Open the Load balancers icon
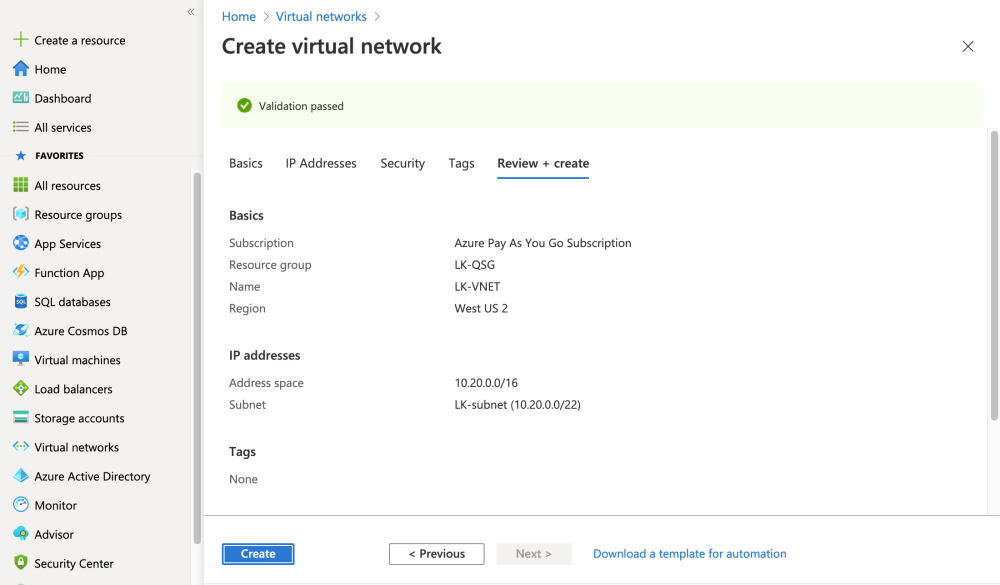 click(x=20, y=388)
